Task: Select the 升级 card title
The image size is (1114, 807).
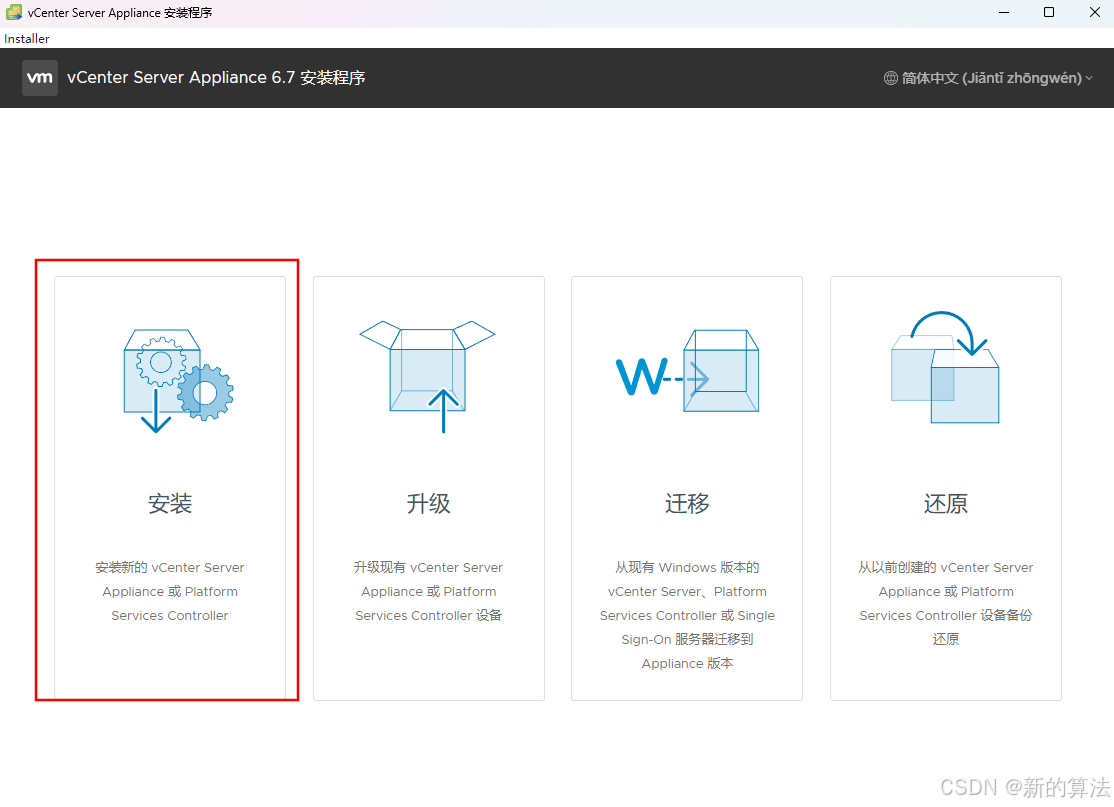Action: point(428,504)
